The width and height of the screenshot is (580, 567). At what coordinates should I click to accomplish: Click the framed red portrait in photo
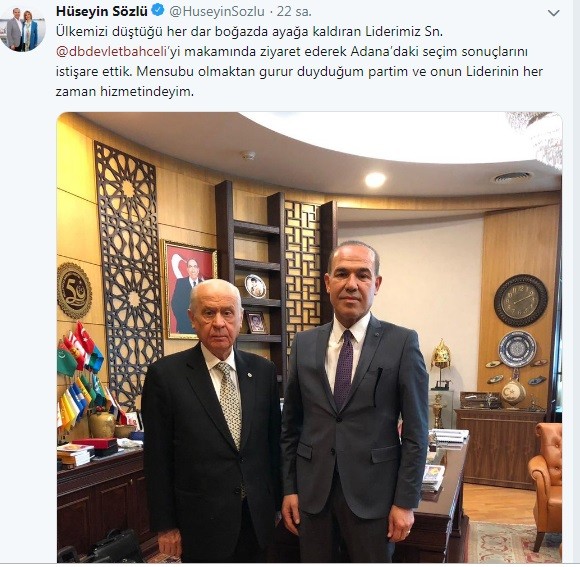point(190,290)
